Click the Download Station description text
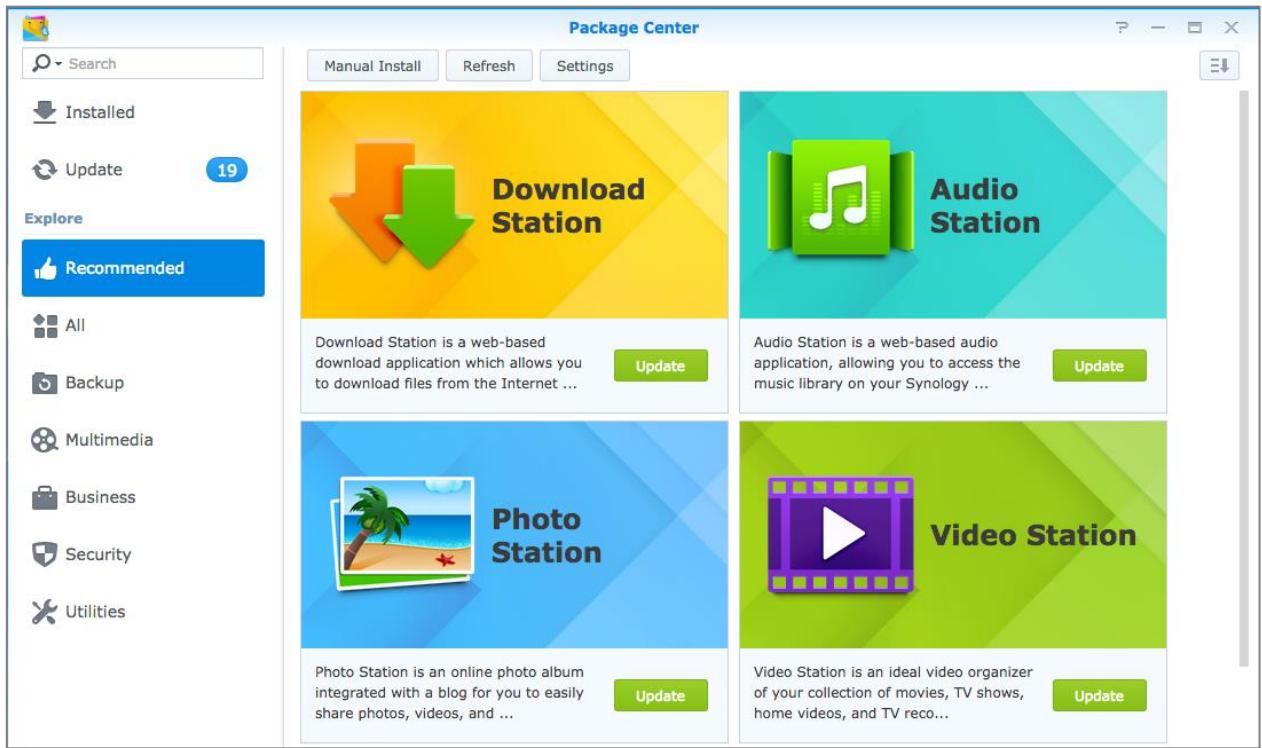Viewport: 1262px width, 748px height. tap(448, 364)
